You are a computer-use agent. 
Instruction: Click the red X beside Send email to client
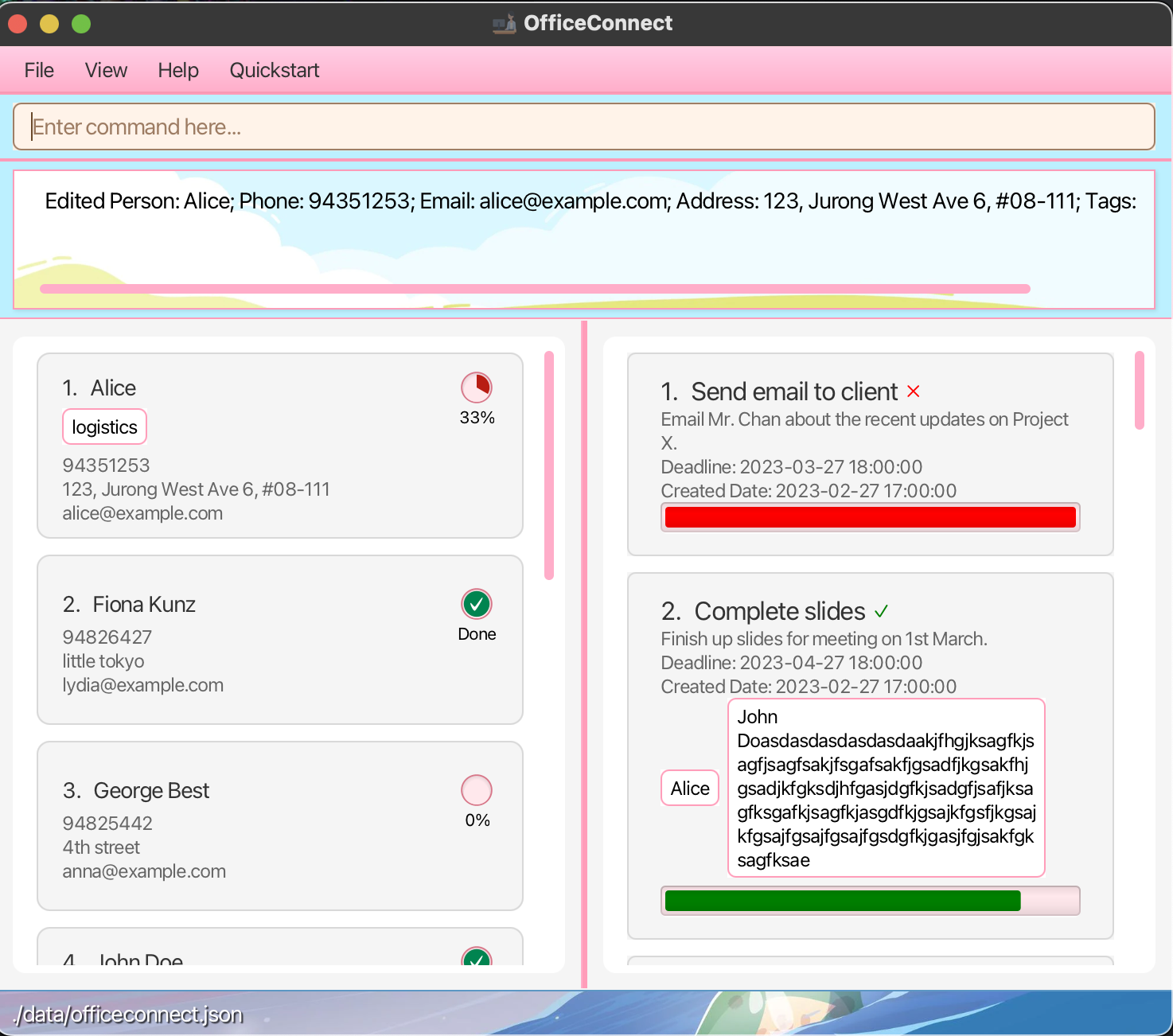click(914, 391)
